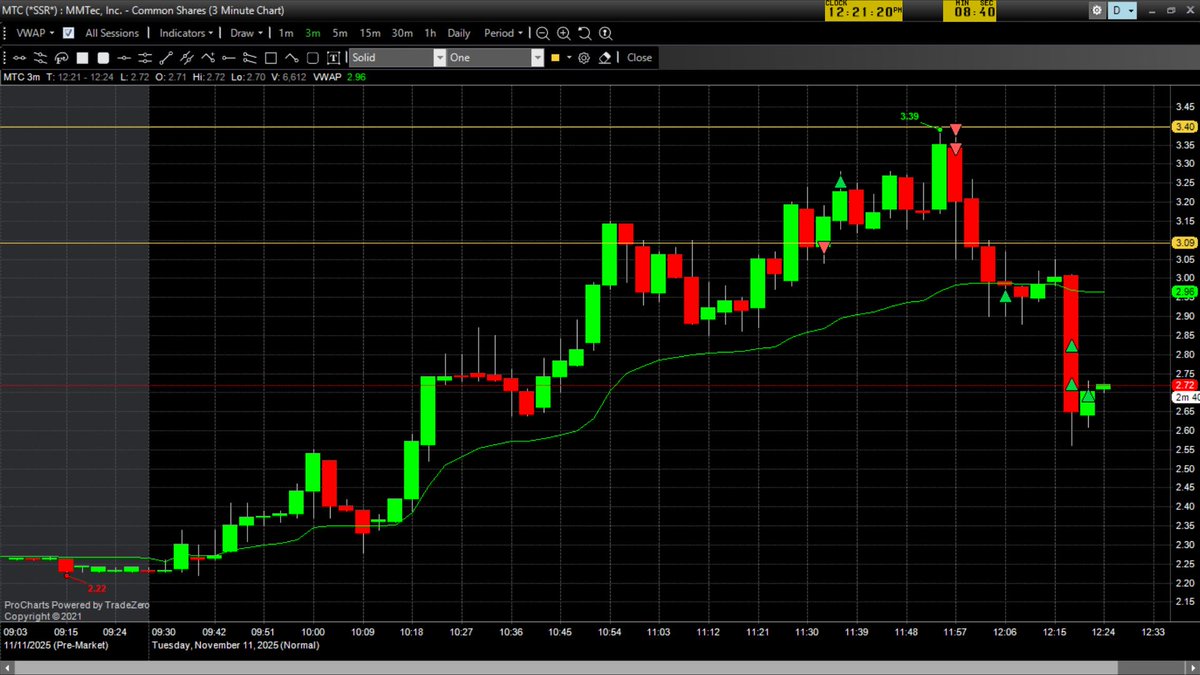Expand the Indicators dropdown

(184, 33)
